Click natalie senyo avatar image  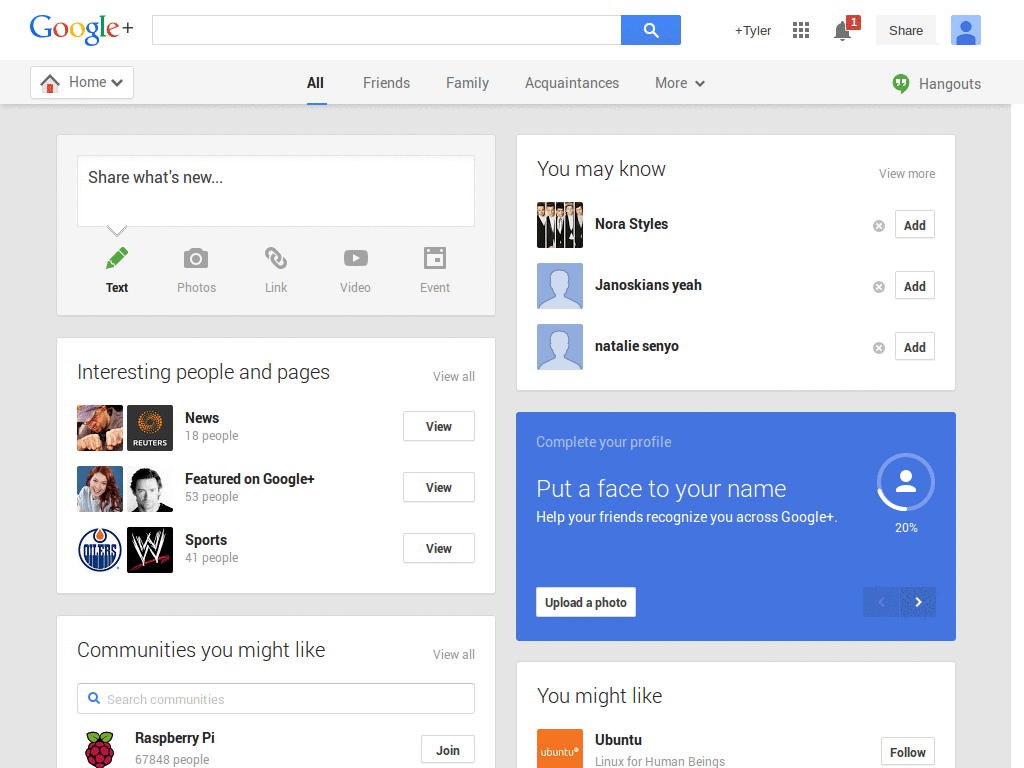pos(560,347)
